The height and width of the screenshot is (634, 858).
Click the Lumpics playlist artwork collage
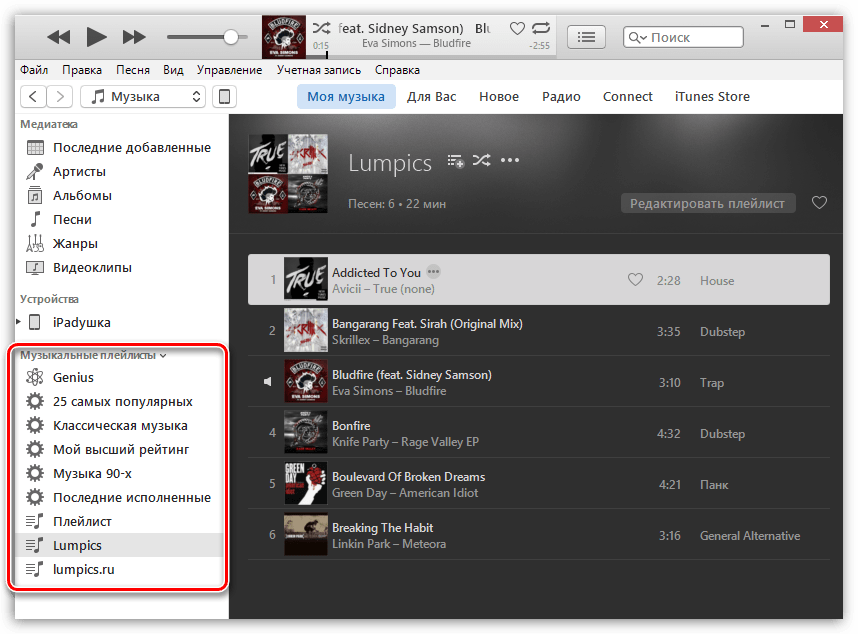[288, 173]
